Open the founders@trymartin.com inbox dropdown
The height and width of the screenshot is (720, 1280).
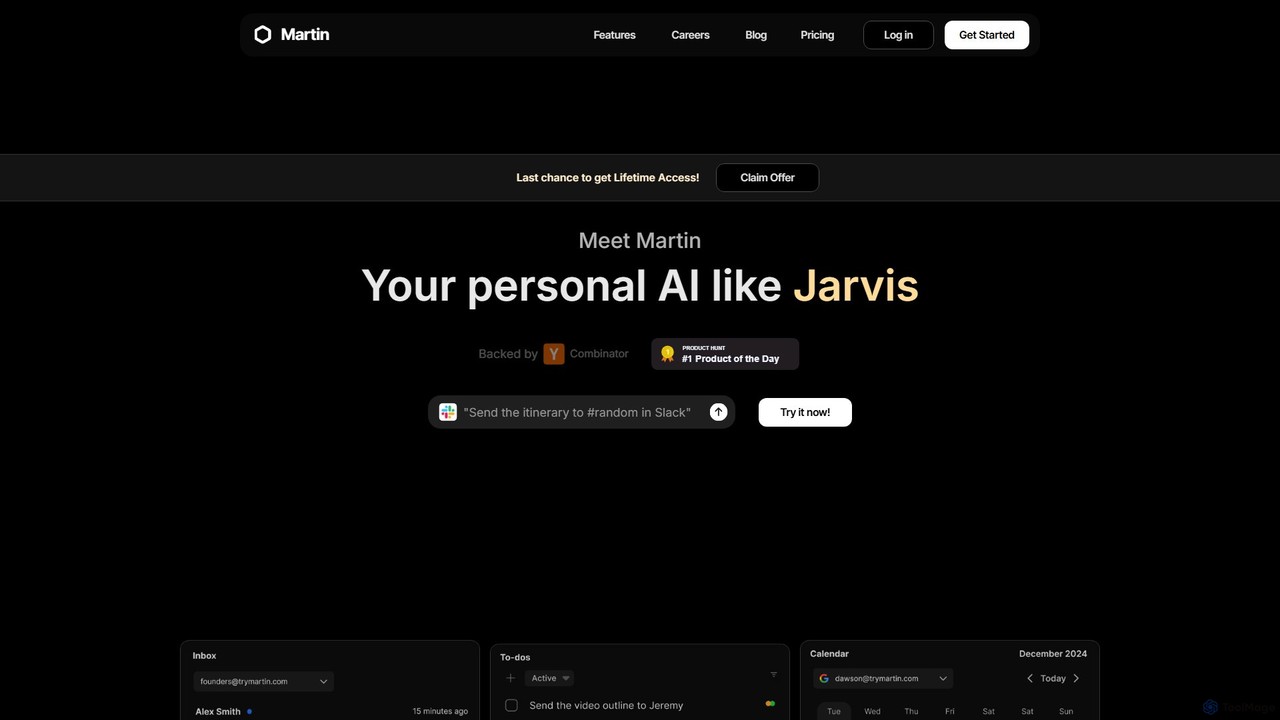pos(263,681)
